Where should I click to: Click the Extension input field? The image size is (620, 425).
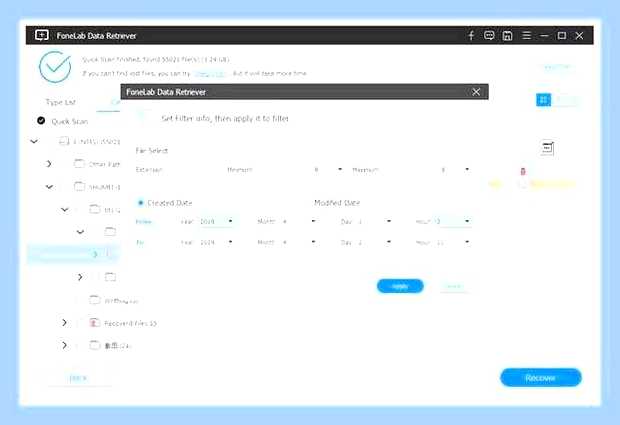pyautogui.click(x=192, y=170)
